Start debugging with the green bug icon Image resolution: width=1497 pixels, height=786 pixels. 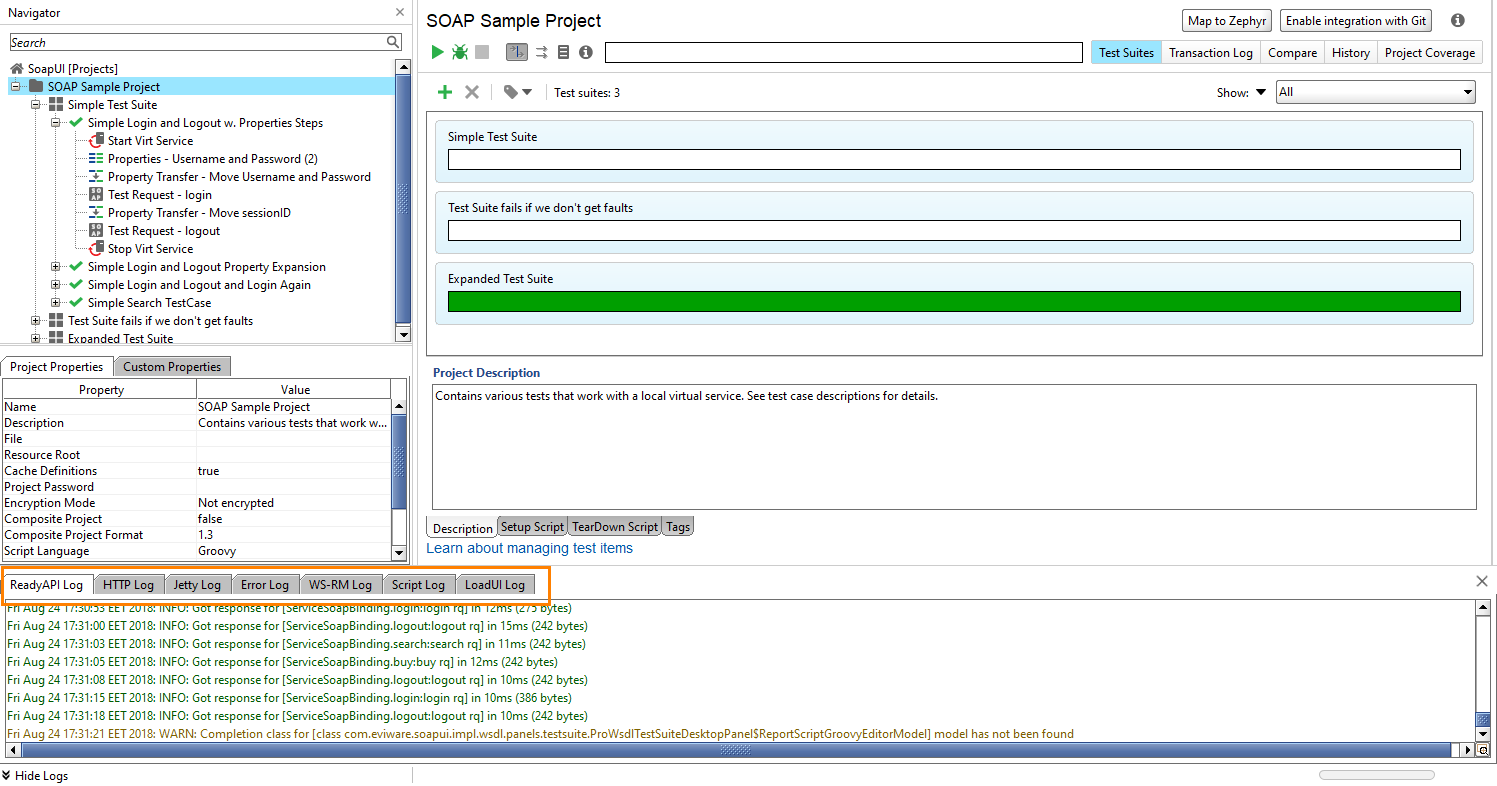click(x=460, y=52)
